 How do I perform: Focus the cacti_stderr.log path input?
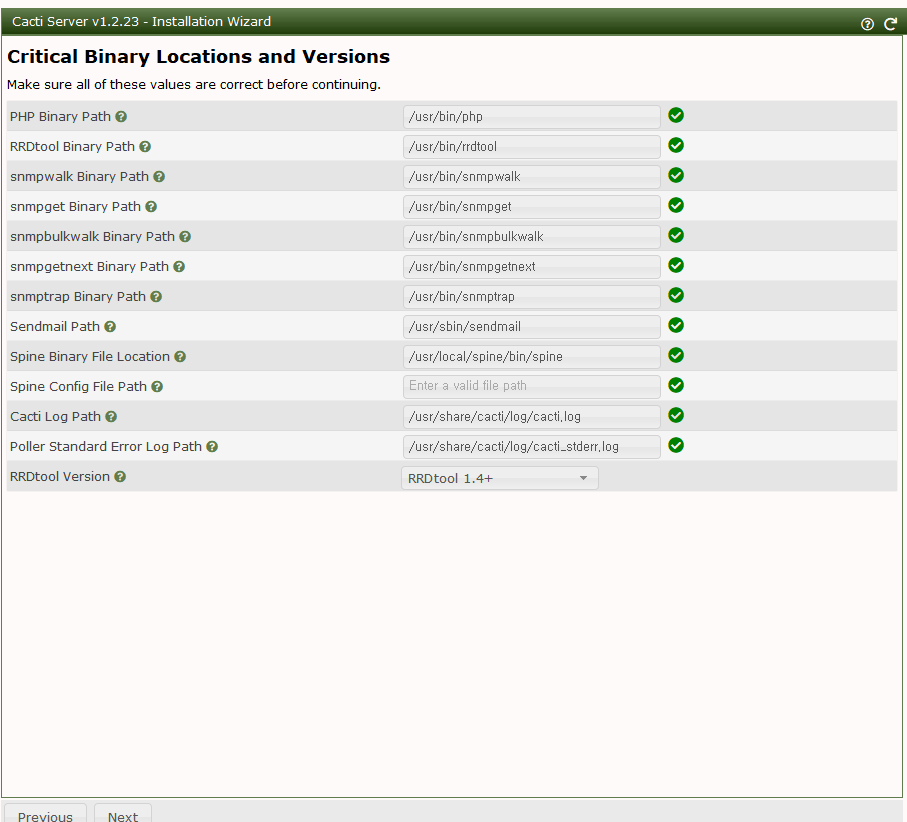point(532,447)
